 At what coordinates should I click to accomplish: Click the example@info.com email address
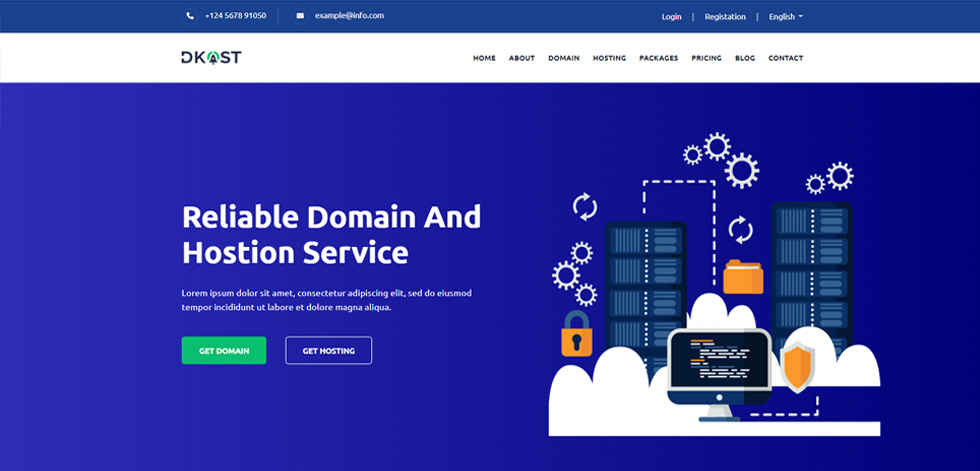point(349,16)
